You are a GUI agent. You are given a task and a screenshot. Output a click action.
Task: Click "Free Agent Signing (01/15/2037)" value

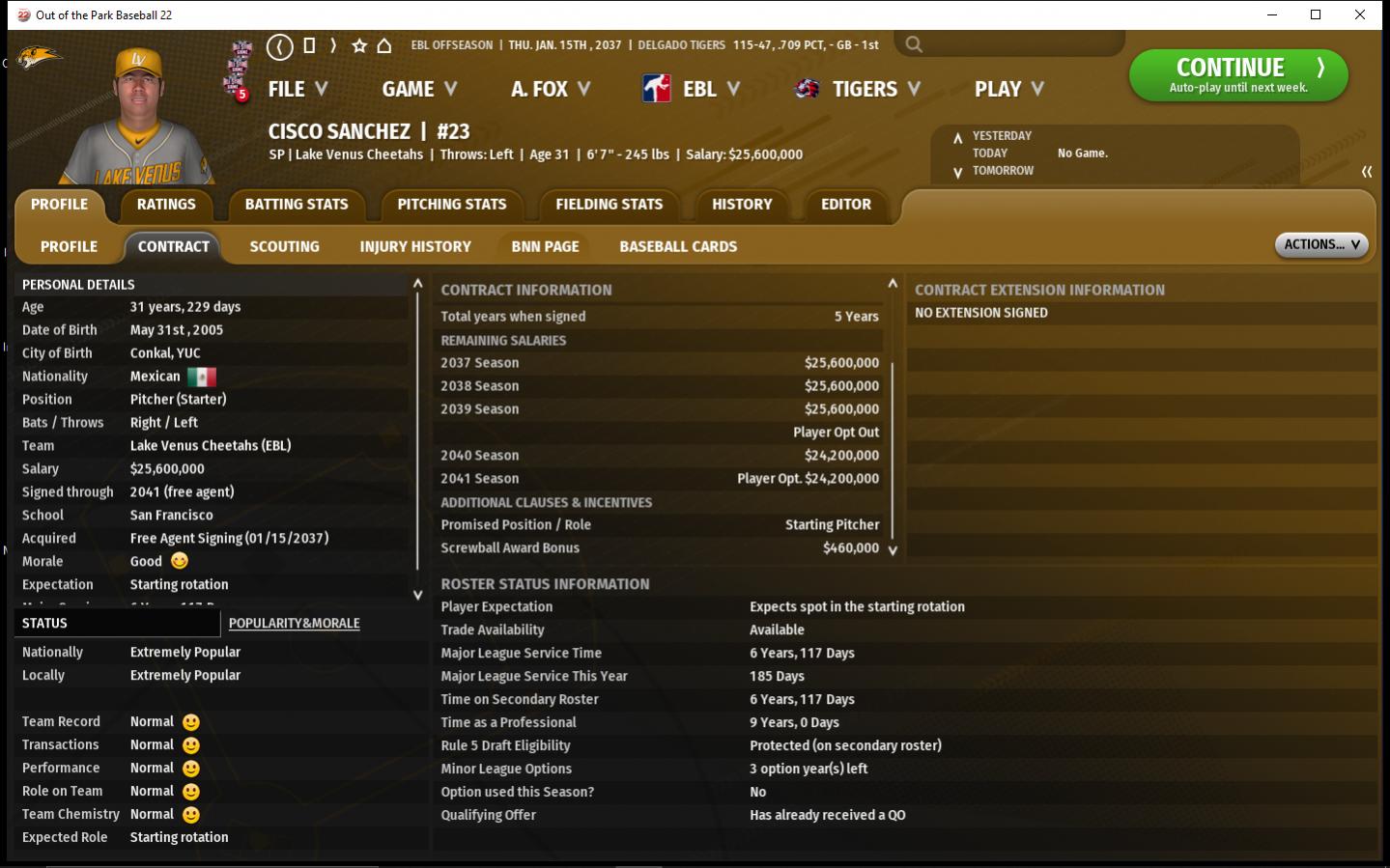[x=230, y=539]
